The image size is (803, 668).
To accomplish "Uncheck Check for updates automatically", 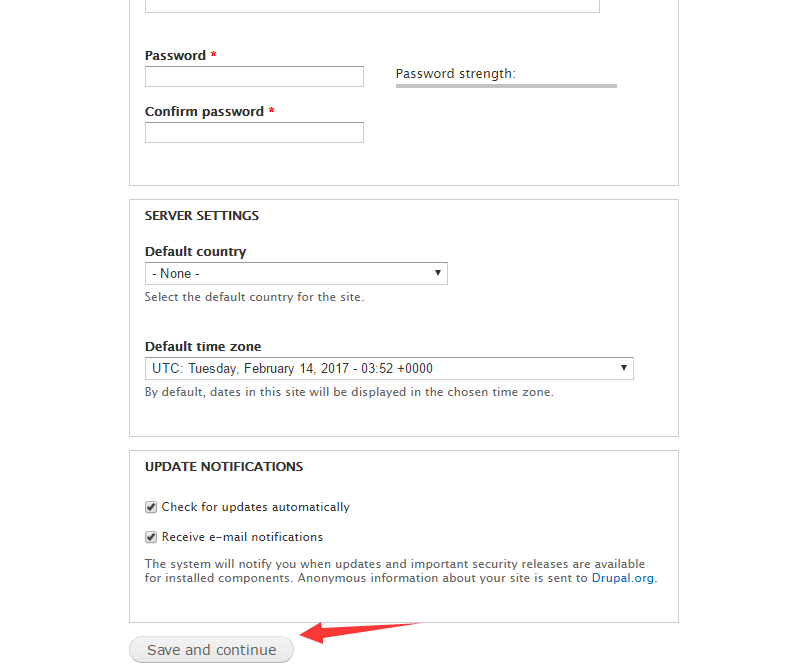I will click(151, 507).
